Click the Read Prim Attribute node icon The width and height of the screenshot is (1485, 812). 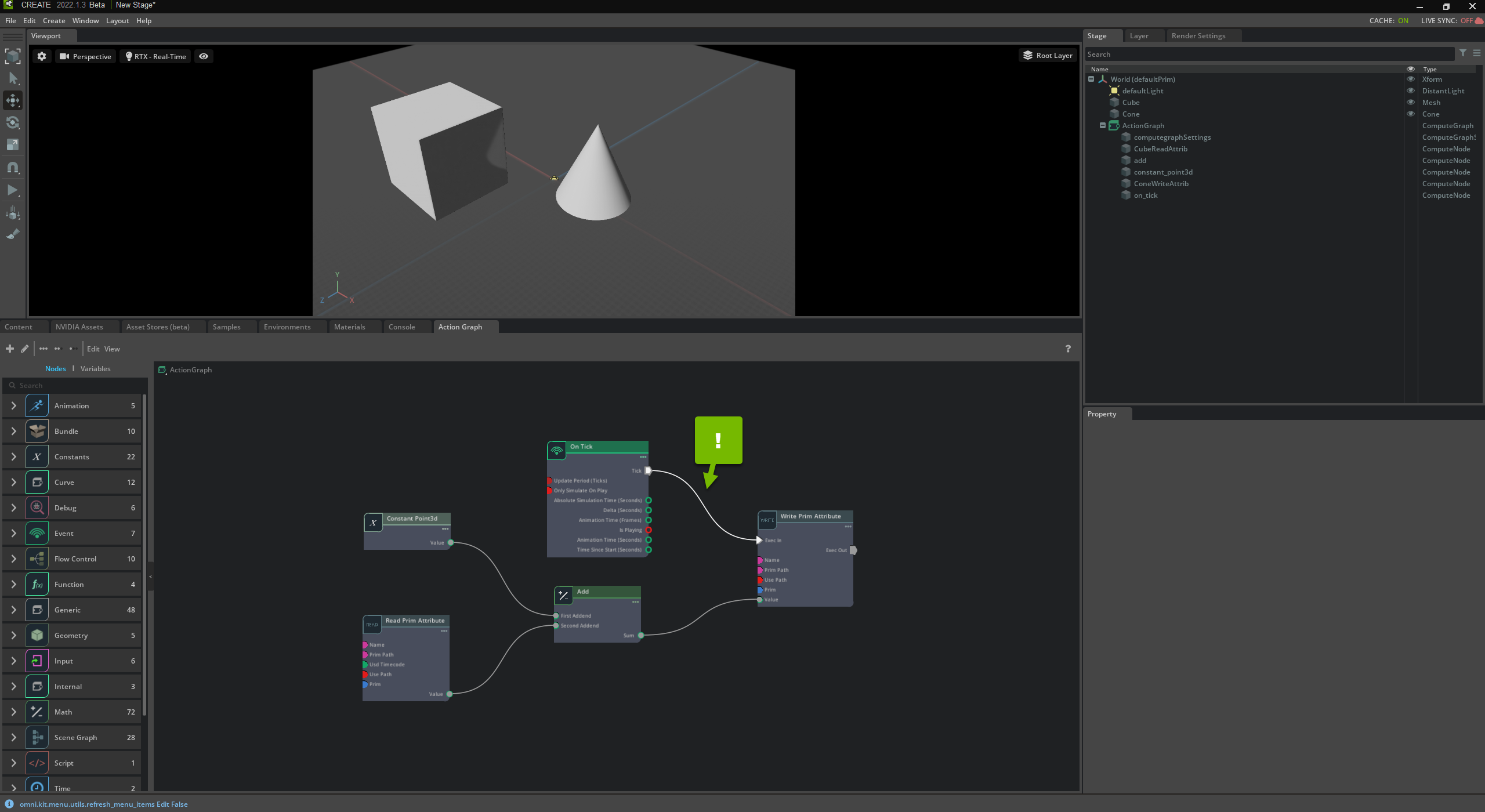coord(372,624)
